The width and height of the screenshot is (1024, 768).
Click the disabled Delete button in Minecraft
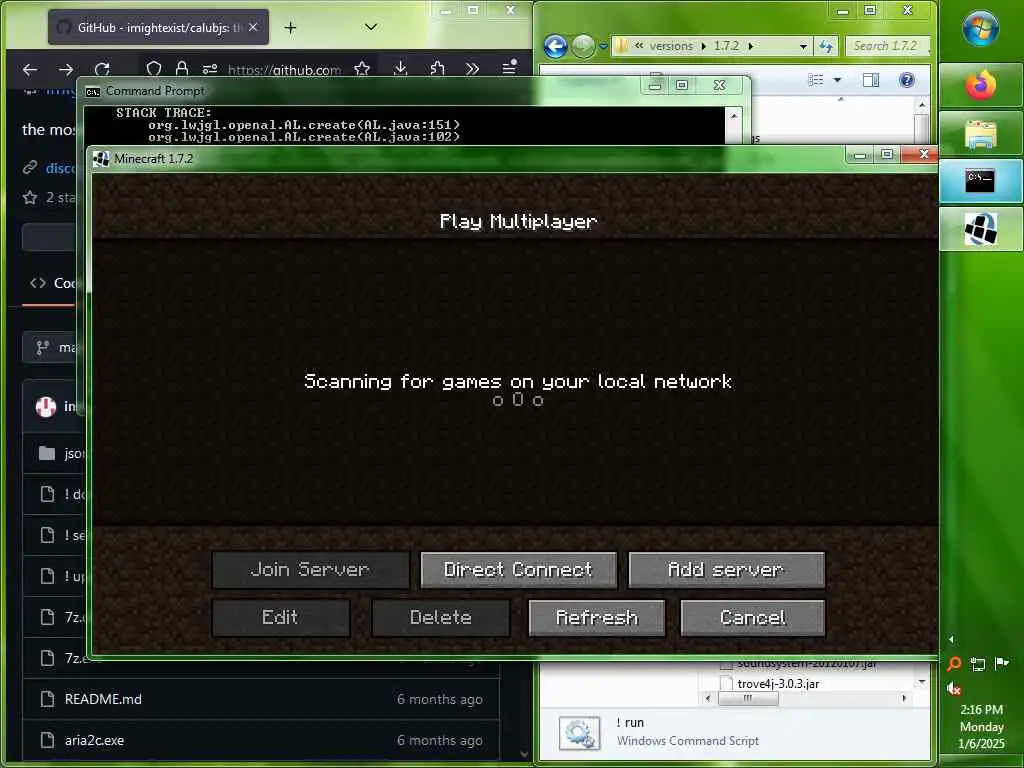440,618
